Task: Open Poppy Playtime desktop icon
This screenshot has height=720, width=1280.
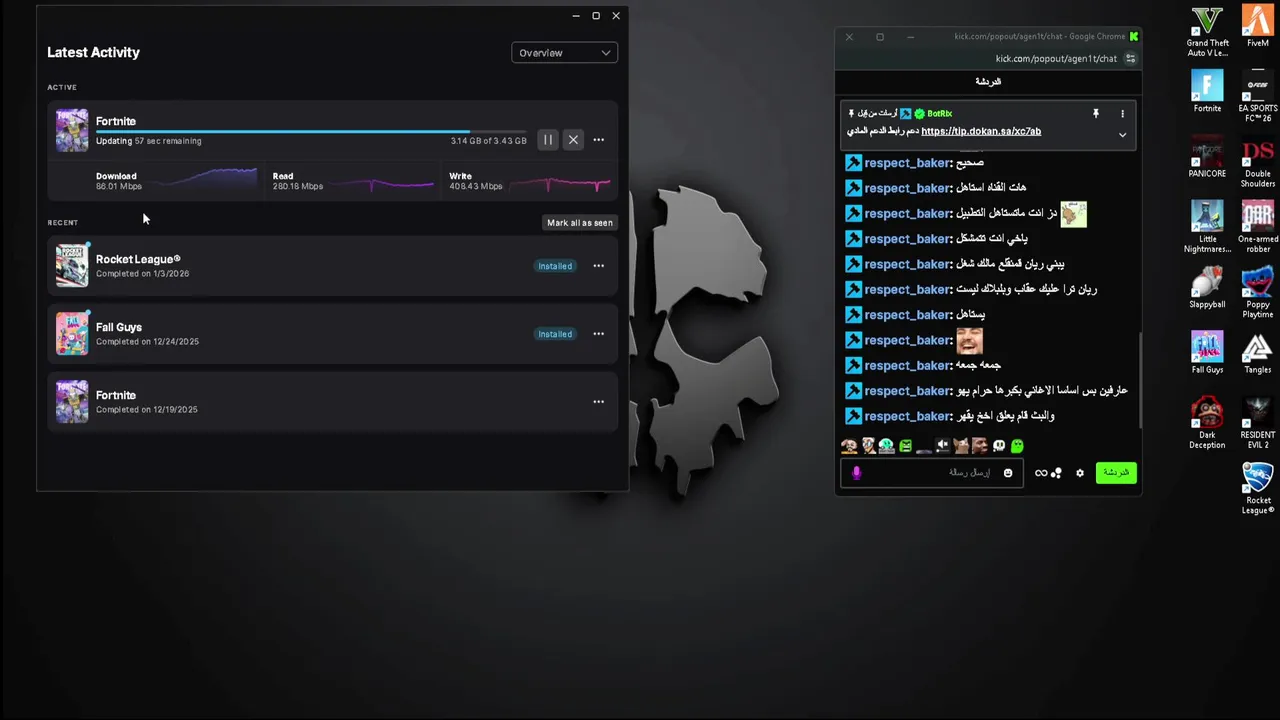Action: coord(1257,293)
